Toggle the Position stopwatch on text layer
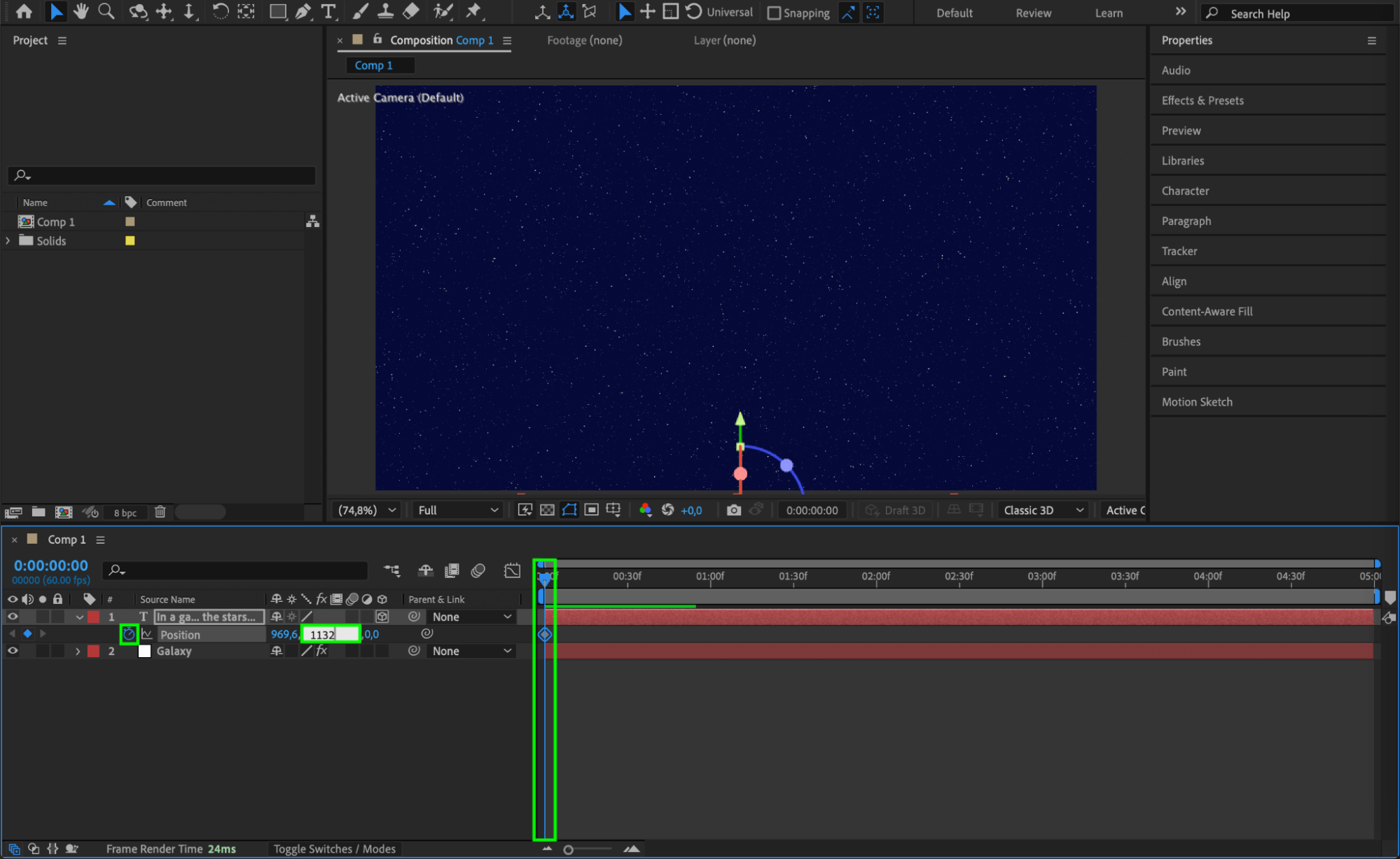Image resolution: width=1400 pixels, height=859 pixels. coord(129,634)
